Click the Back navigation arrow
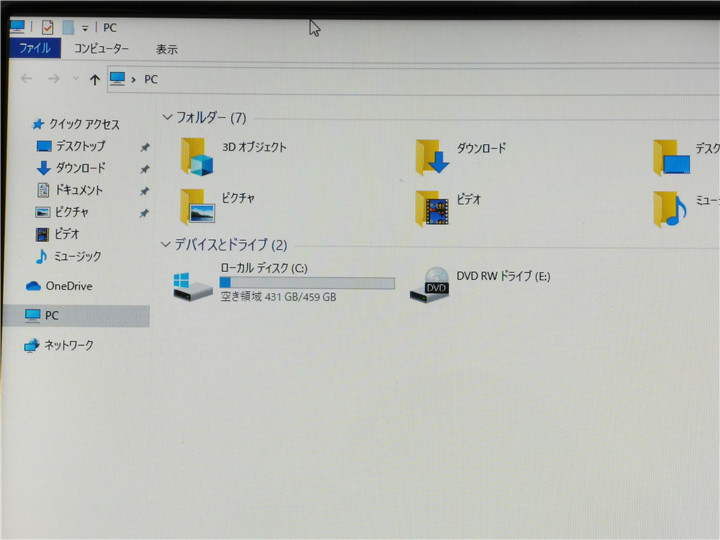 26,79
